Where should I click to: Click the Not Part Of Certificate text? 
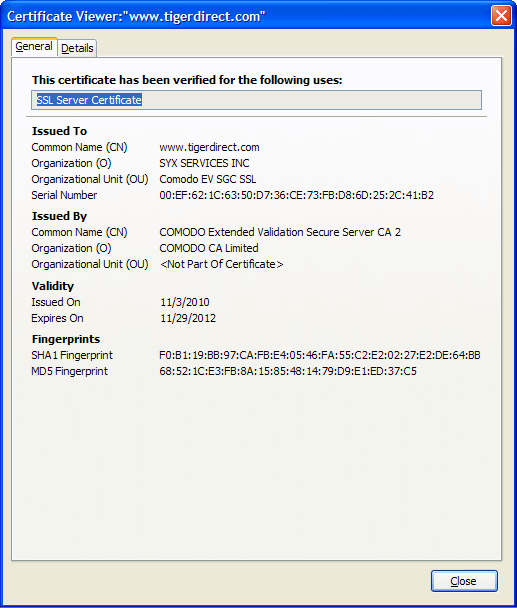point(221,264)
